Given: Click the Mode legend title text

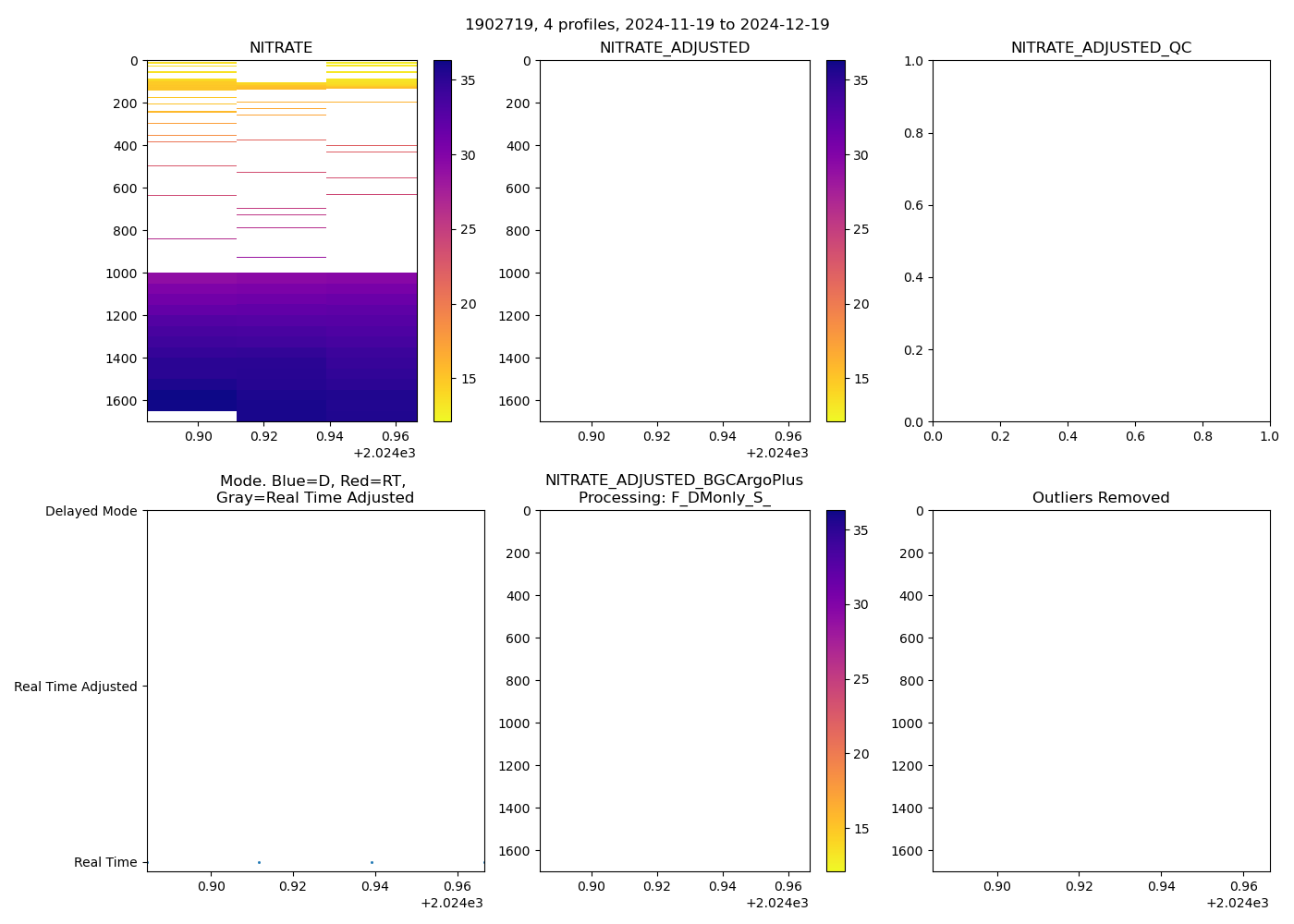Looking at the screenshot, I should pos(314,490).
